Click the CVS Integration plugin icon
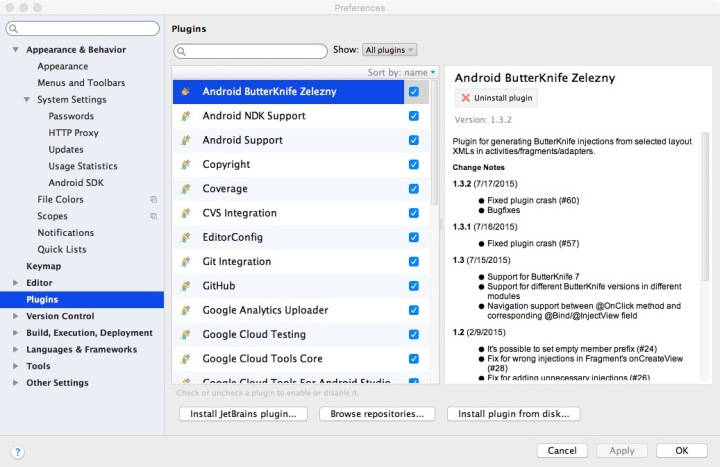This screenshot has width=720, height=467. (x=186, y=213)
